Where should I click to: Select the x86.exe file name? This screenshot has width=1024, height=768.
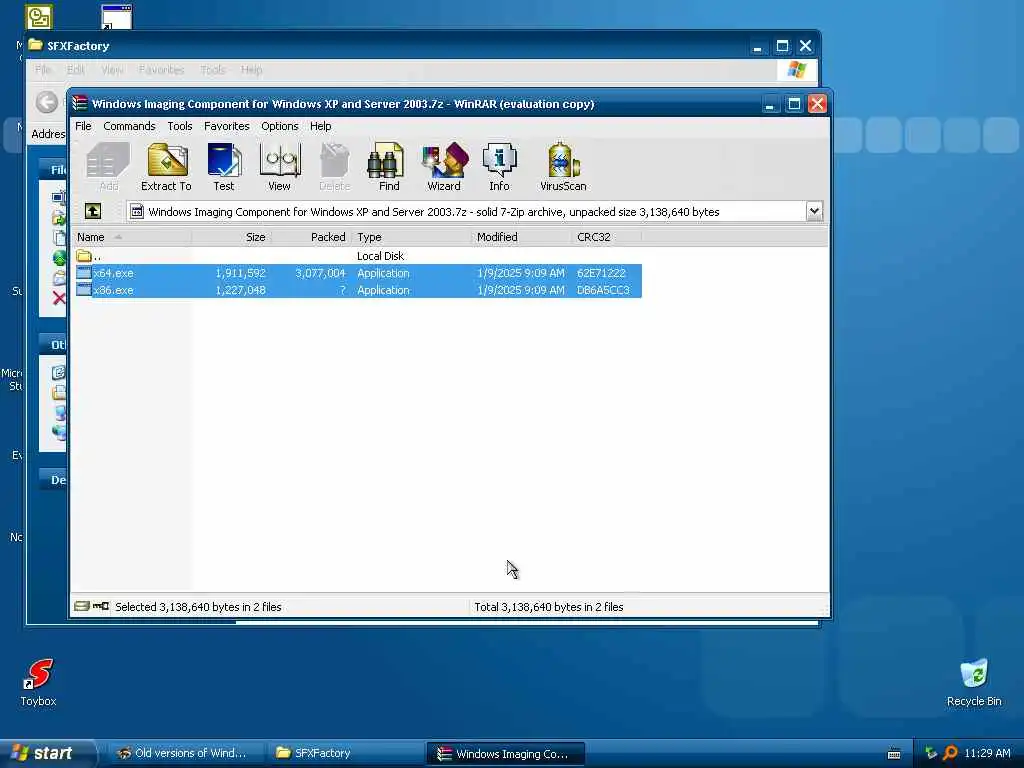tap(114, 290)
